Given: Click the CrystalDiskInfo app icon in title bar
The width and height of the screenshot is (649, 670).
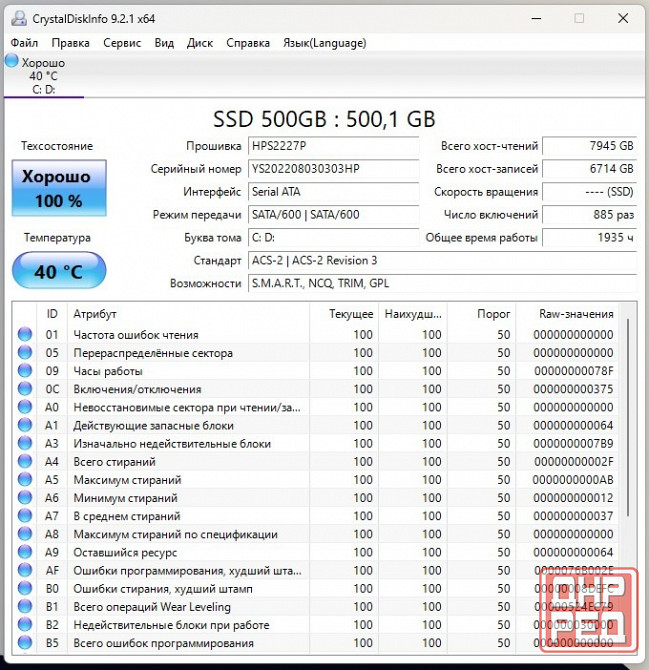Looking at the screenshot, I should pos(19,19).
